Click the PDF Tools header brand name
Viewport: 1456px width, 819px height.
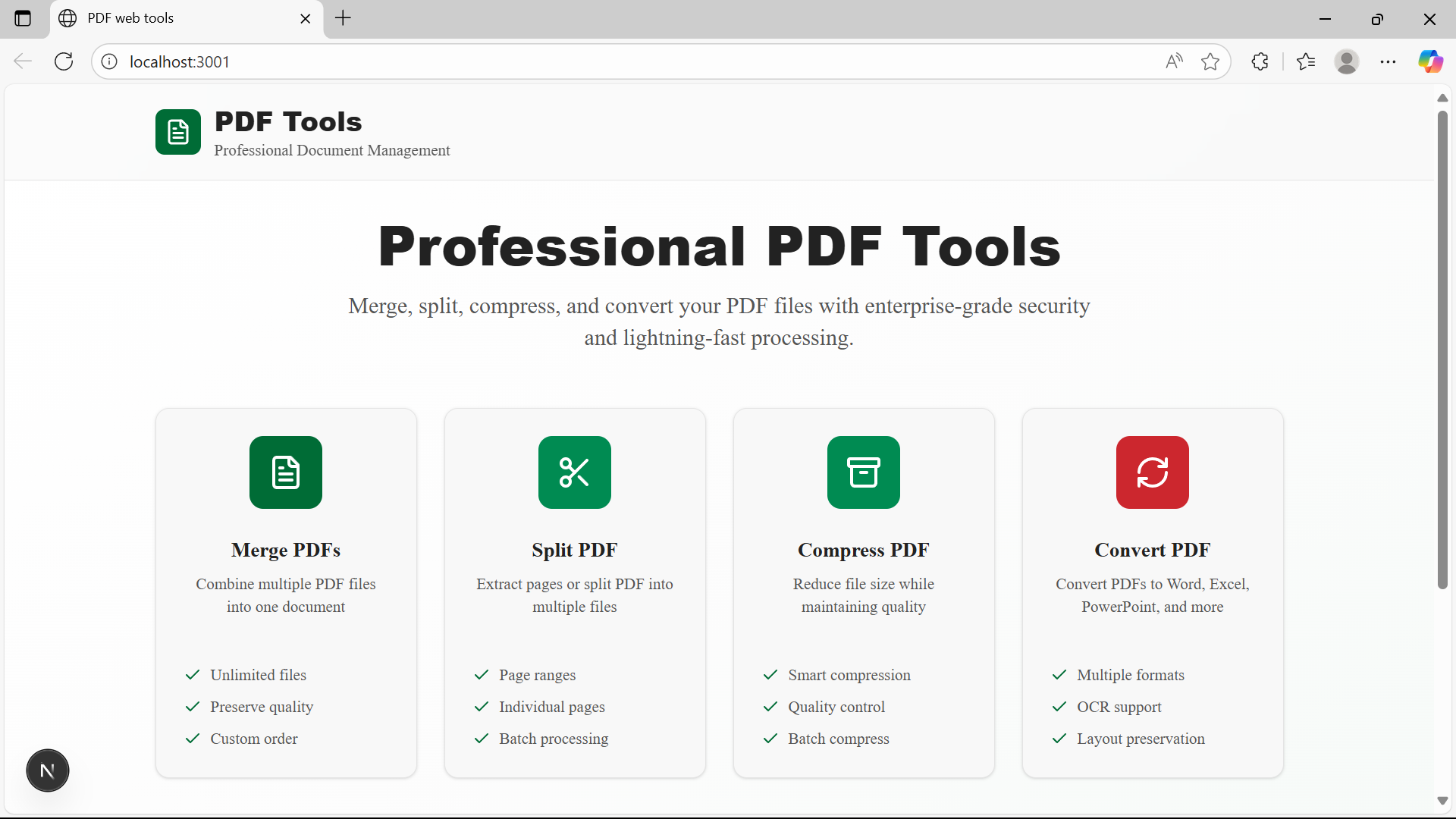pyautogui.click(x=288, y=121)
